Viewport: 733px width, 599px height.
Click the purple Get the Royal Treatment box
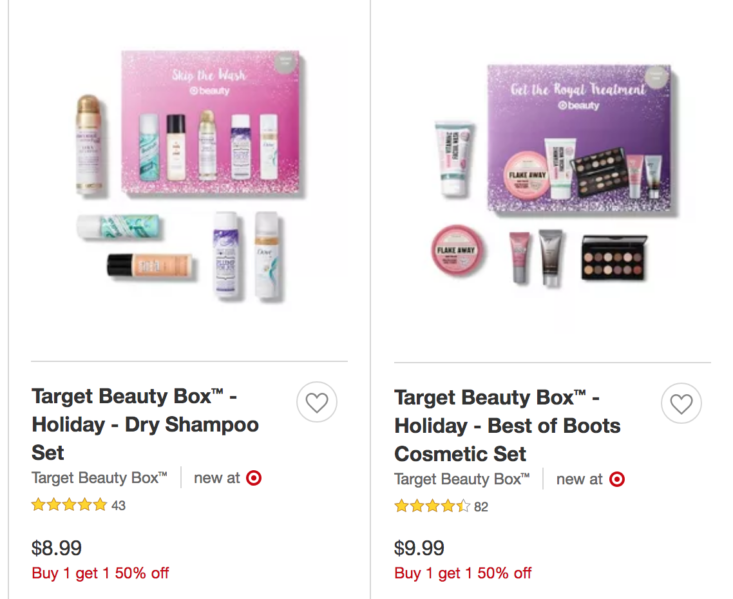(x=579, y=138)
